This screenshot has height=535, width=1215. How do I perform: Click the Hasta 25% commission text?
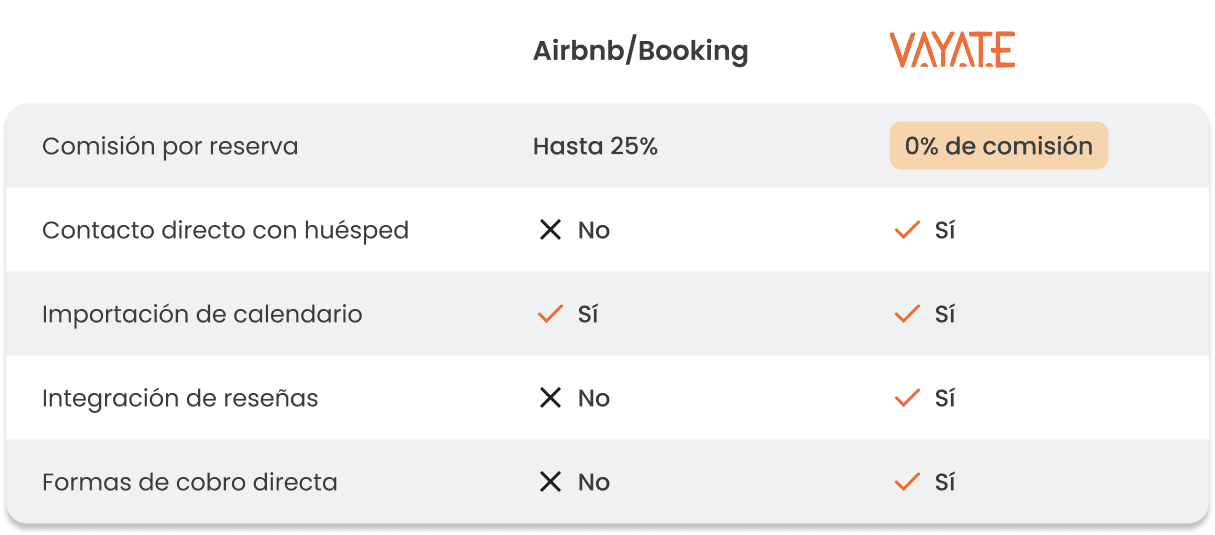point(595,146)
